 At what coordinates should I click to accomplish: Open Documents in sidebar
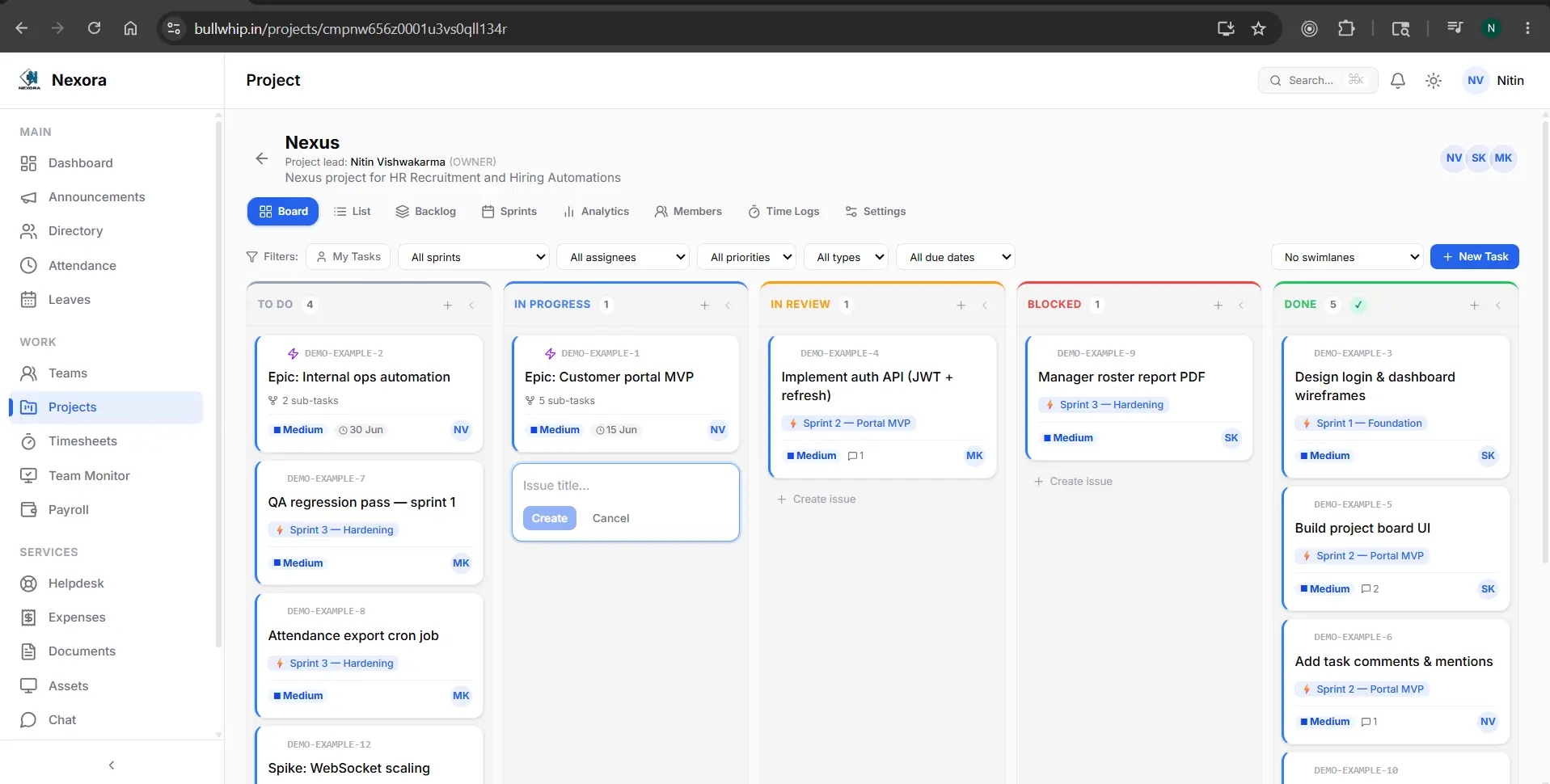point(106,651)
